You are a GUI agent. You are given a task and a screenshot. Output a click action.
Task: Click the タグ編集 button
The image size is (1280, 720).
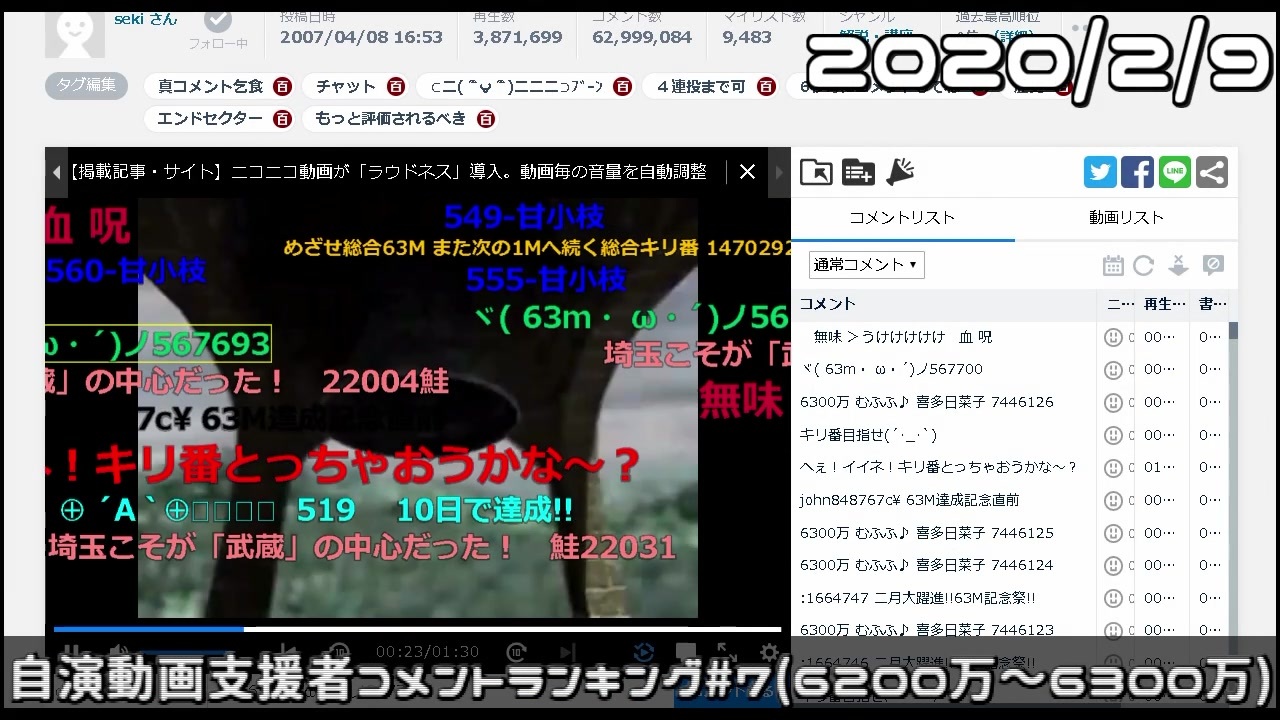87,86
